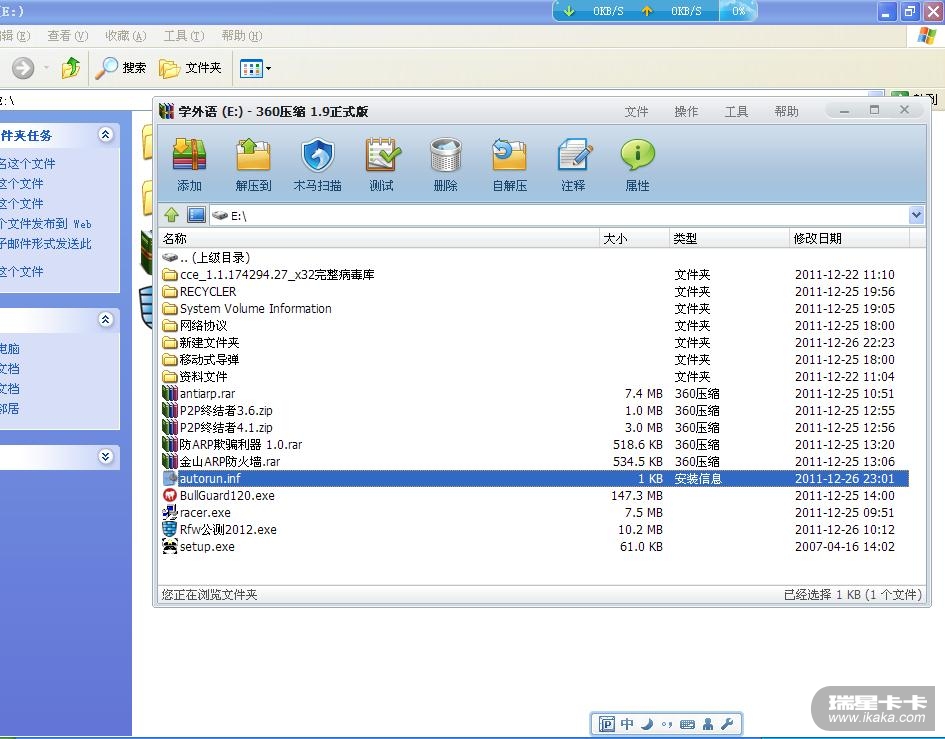Click the wrench icon on IME bar

coord(727,724)
